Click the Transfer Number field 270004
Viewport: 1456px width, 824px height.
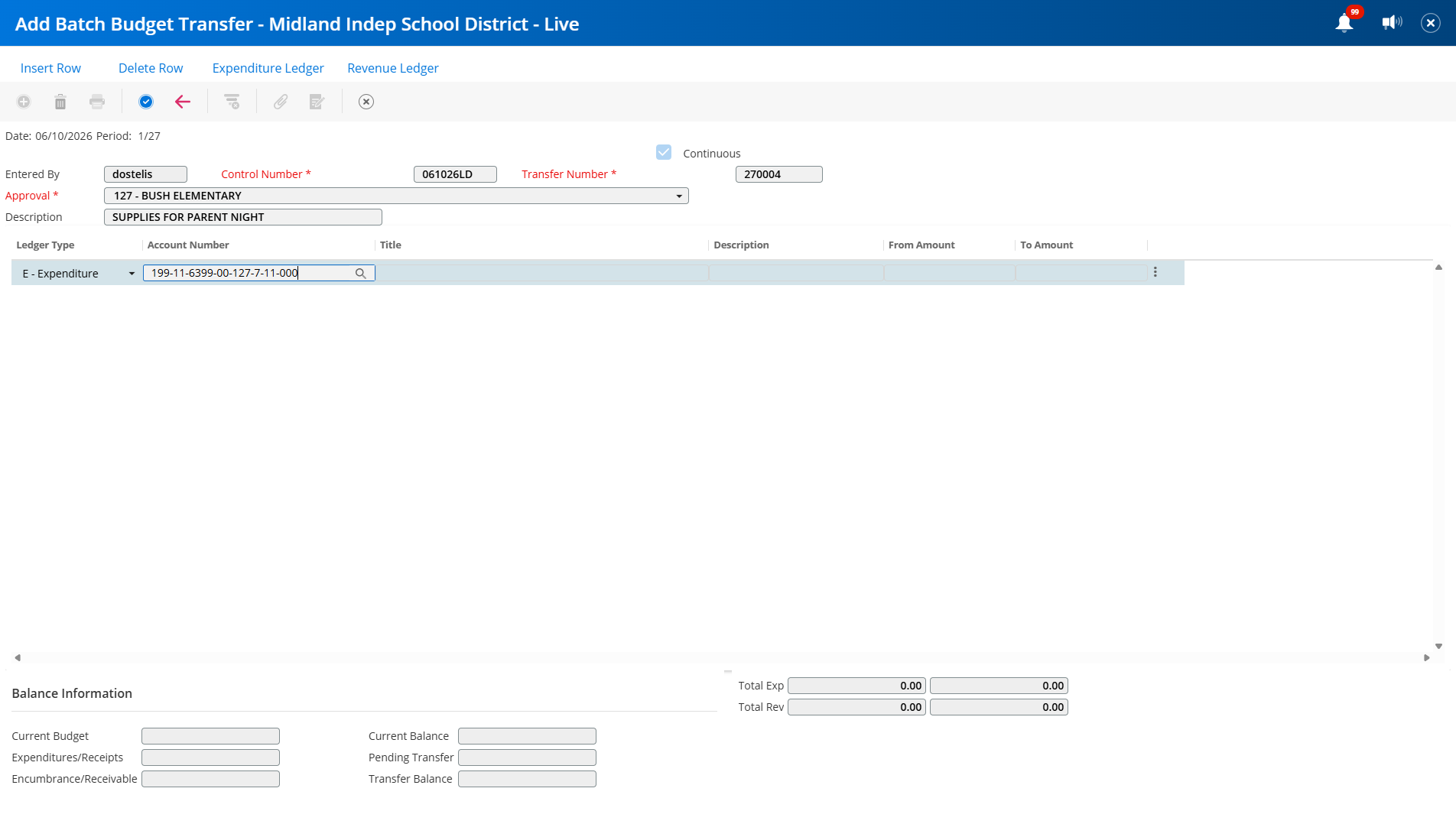click(x=778, y=174)
